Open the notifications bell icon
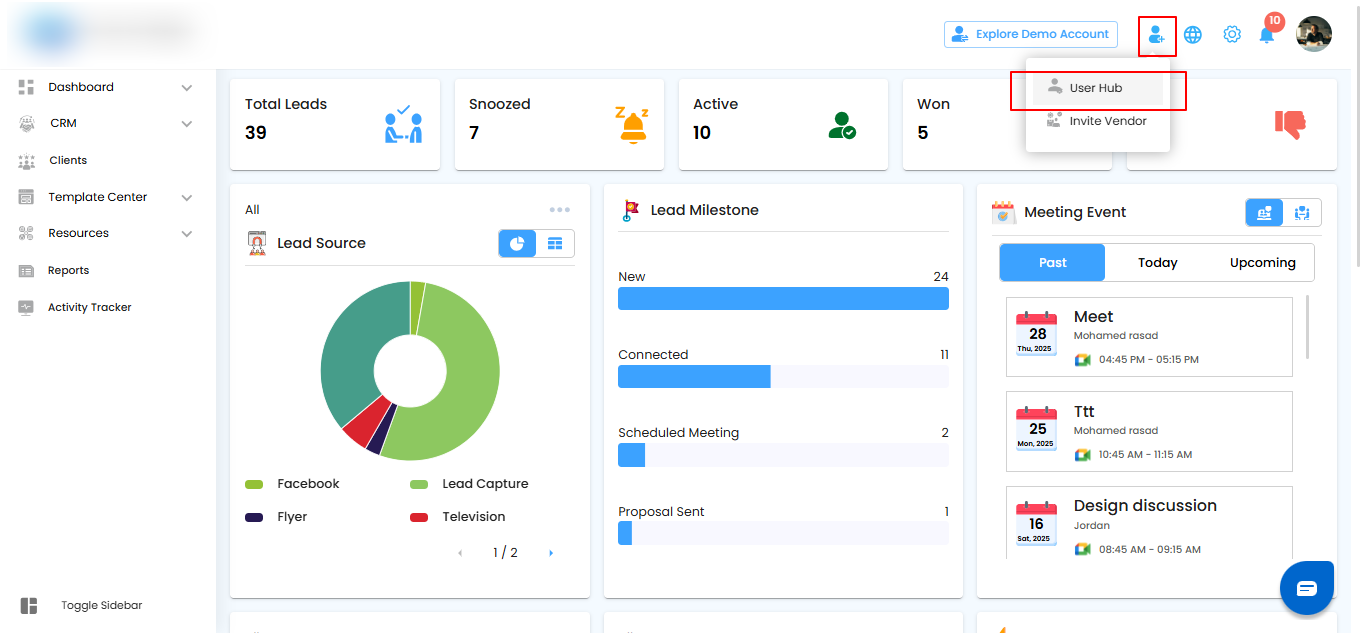This screenshot has width=1366, height=633. [1267, 35]
